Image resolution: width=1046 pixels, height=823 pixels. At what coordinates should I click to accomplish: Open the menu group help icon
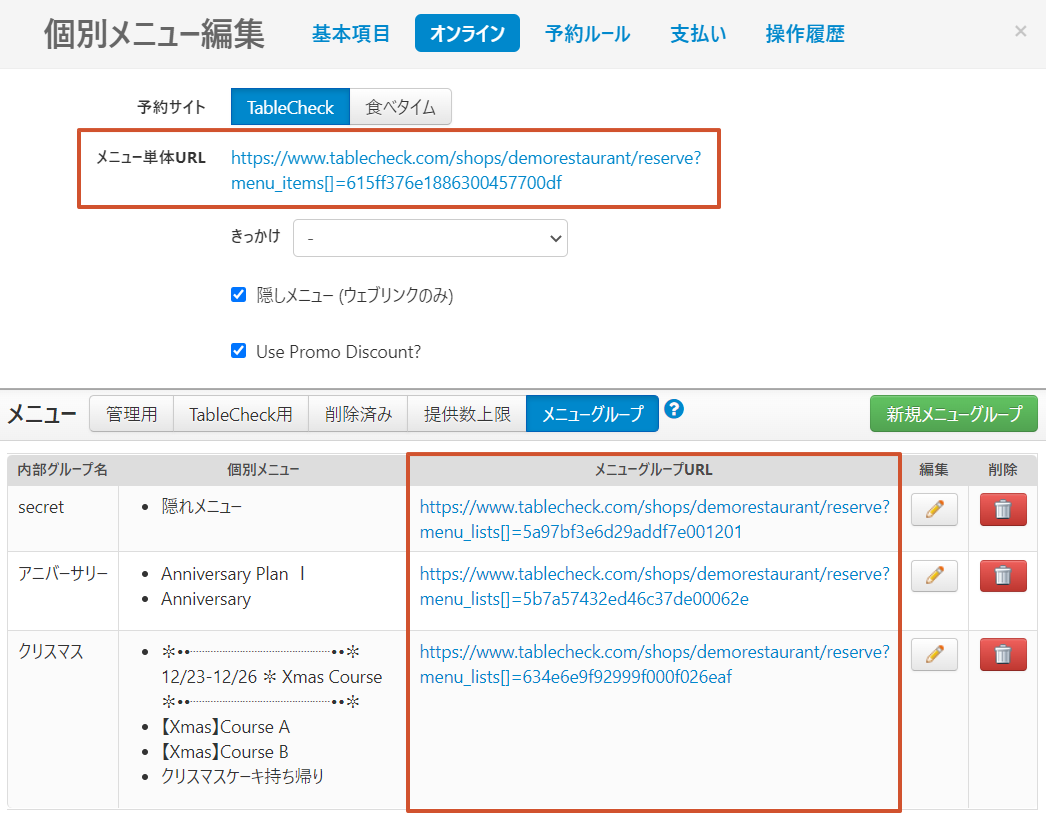click(674, 409)
